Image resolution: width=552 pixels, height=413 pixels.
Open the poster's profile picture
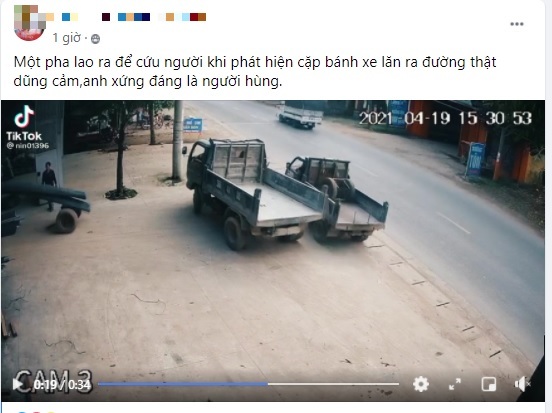click(30, 23)
